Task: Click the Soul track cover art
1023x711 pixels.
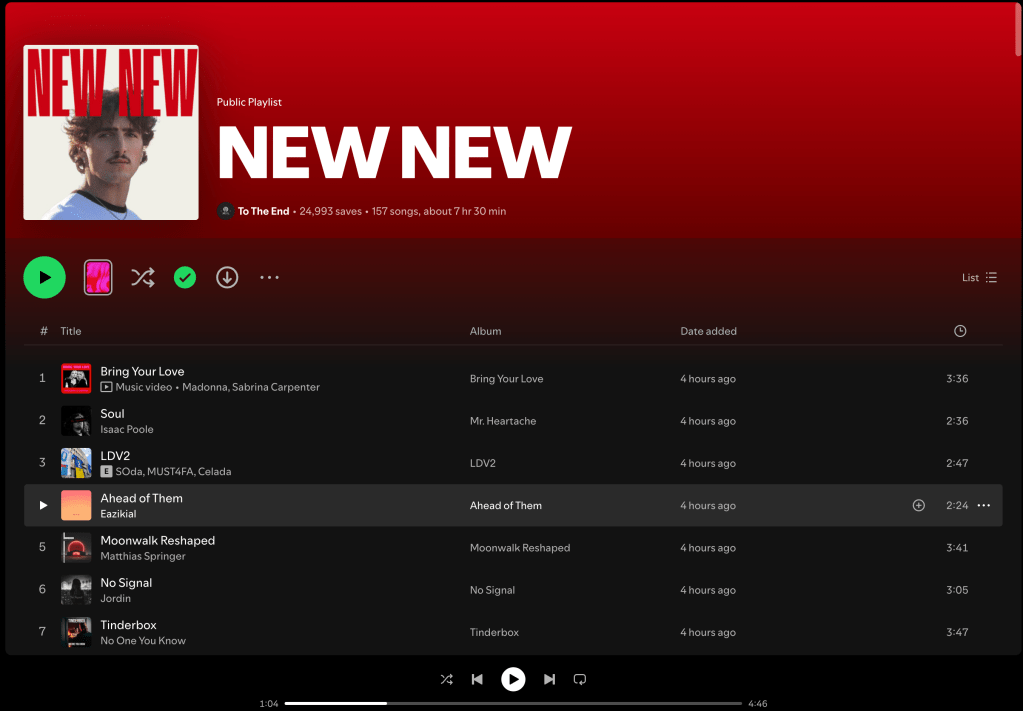Action: (x=76, y=421)
